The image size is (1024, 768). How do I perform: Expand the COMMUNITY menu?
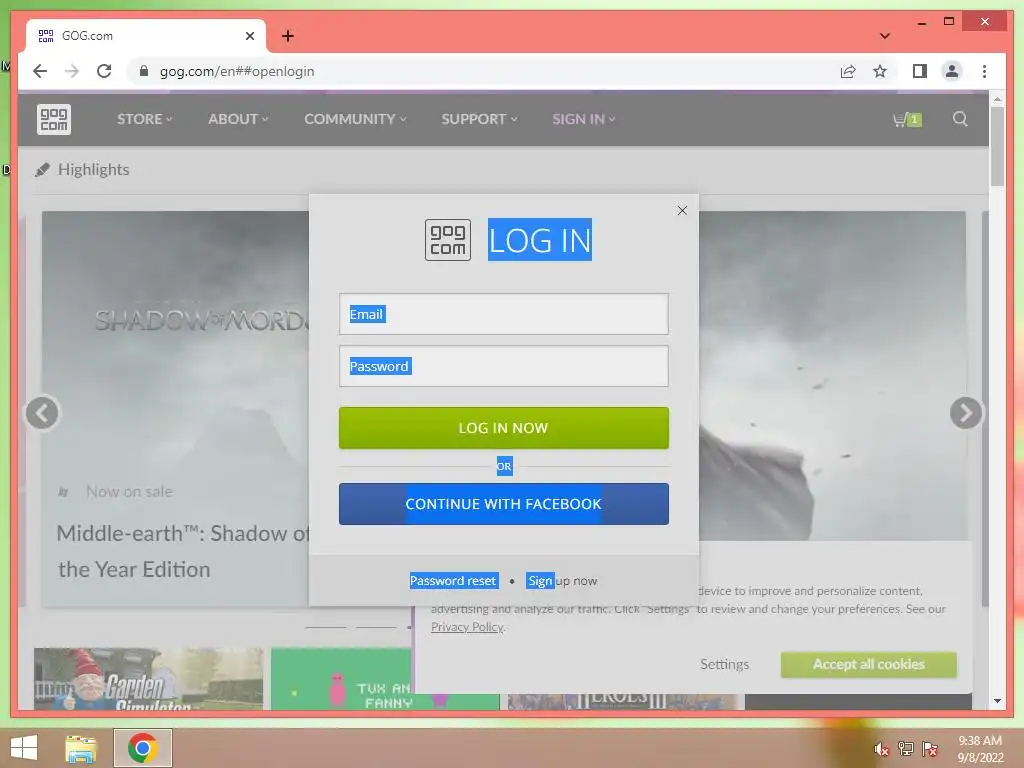coord(355,119)
